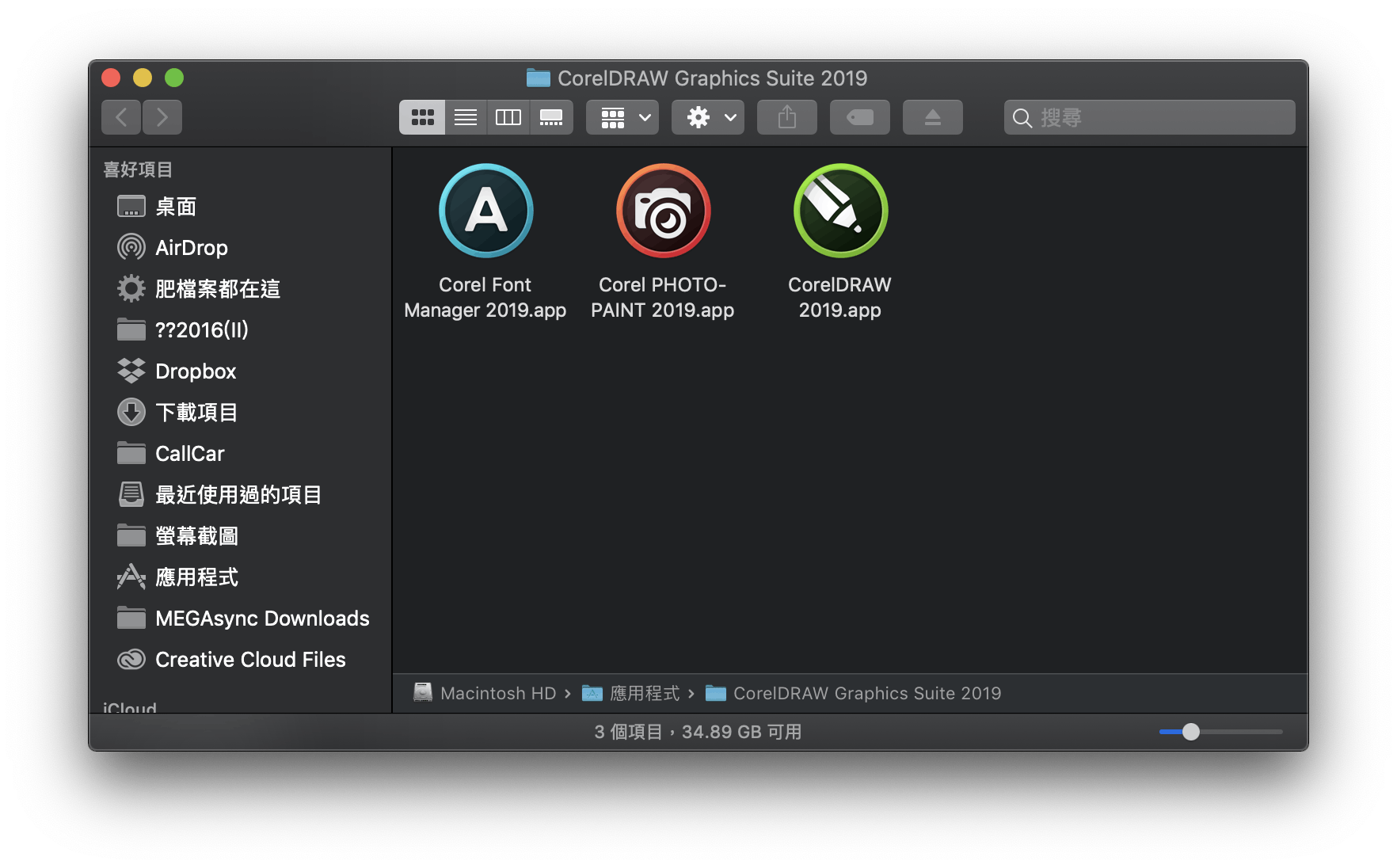
Task: Click the magnifier icon in search field
Action: [x=1022, y=118]
